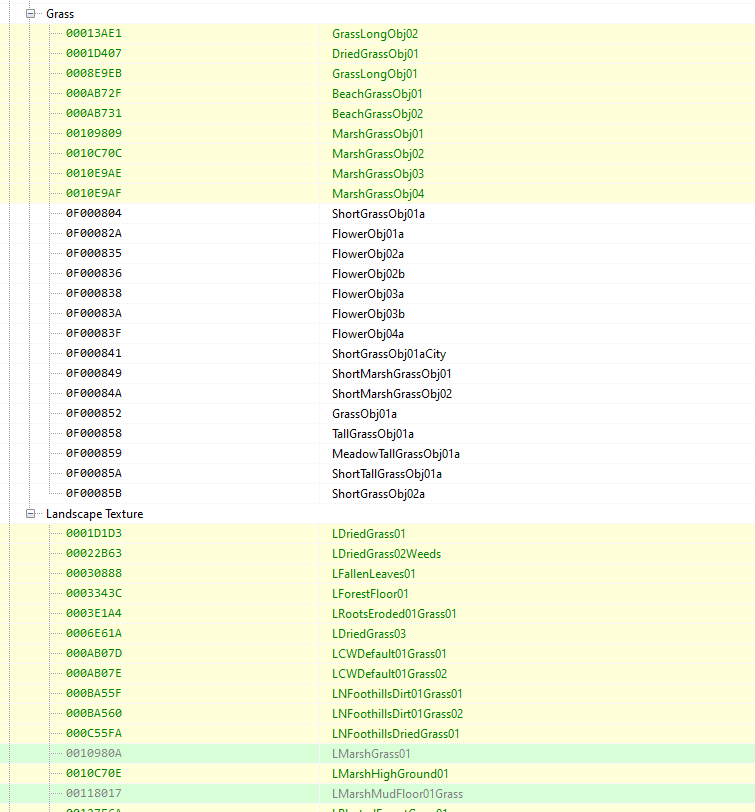Viewport: 755px width, 812px height.
Task: Click GrassLongObj02 editor ID
Action: pos(375,34)
